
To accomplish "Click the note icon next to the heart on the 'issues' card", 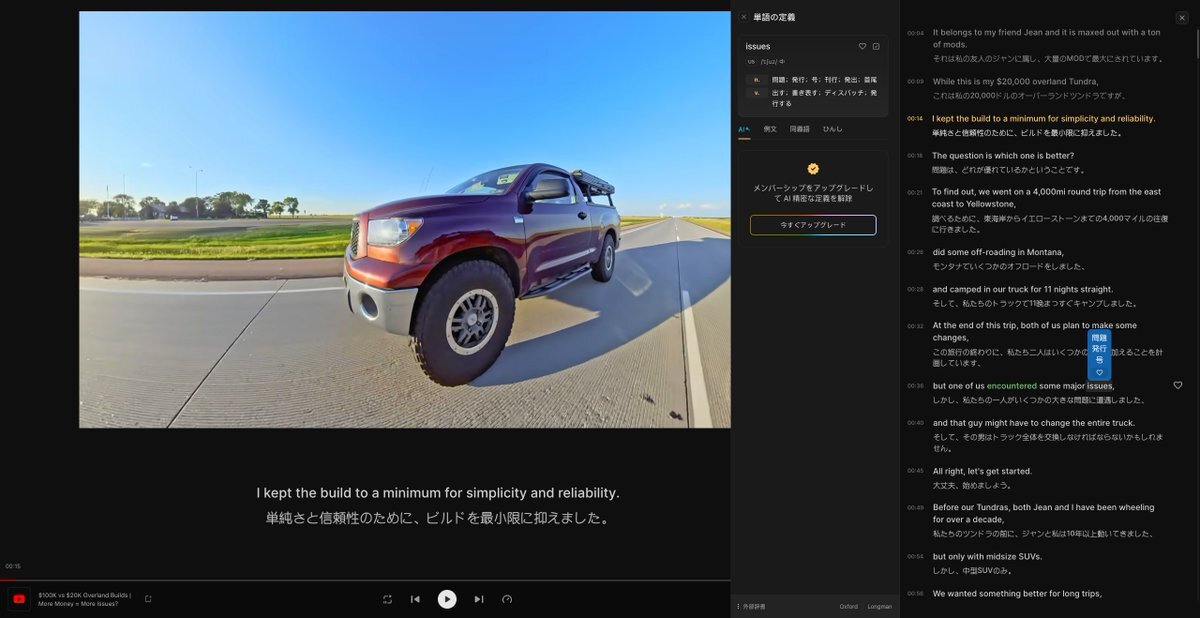I will [x=876, y=46].
